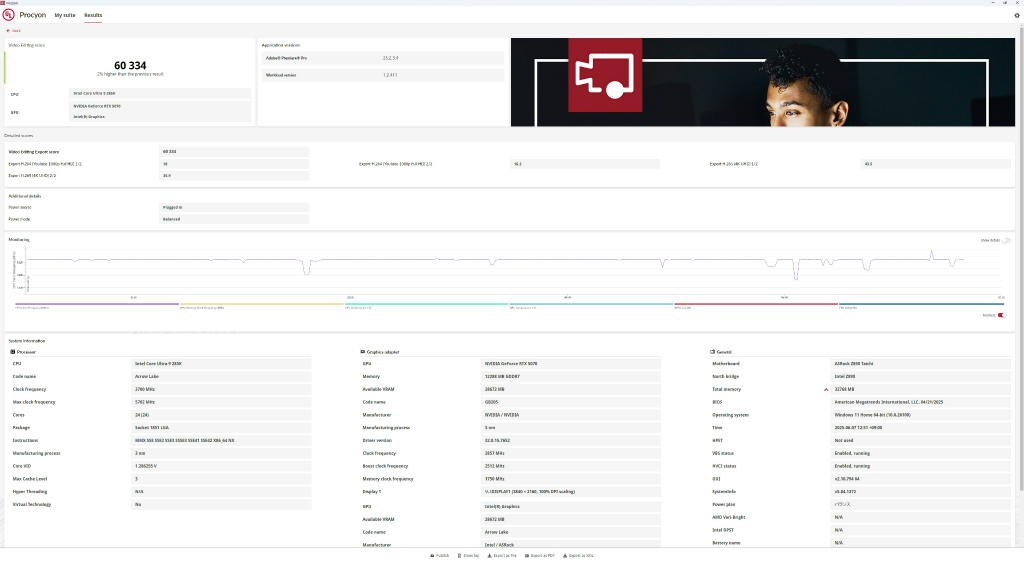Switch to the My suite tab
This screenshot has height=563, width=1024.
tap(65, 15)
